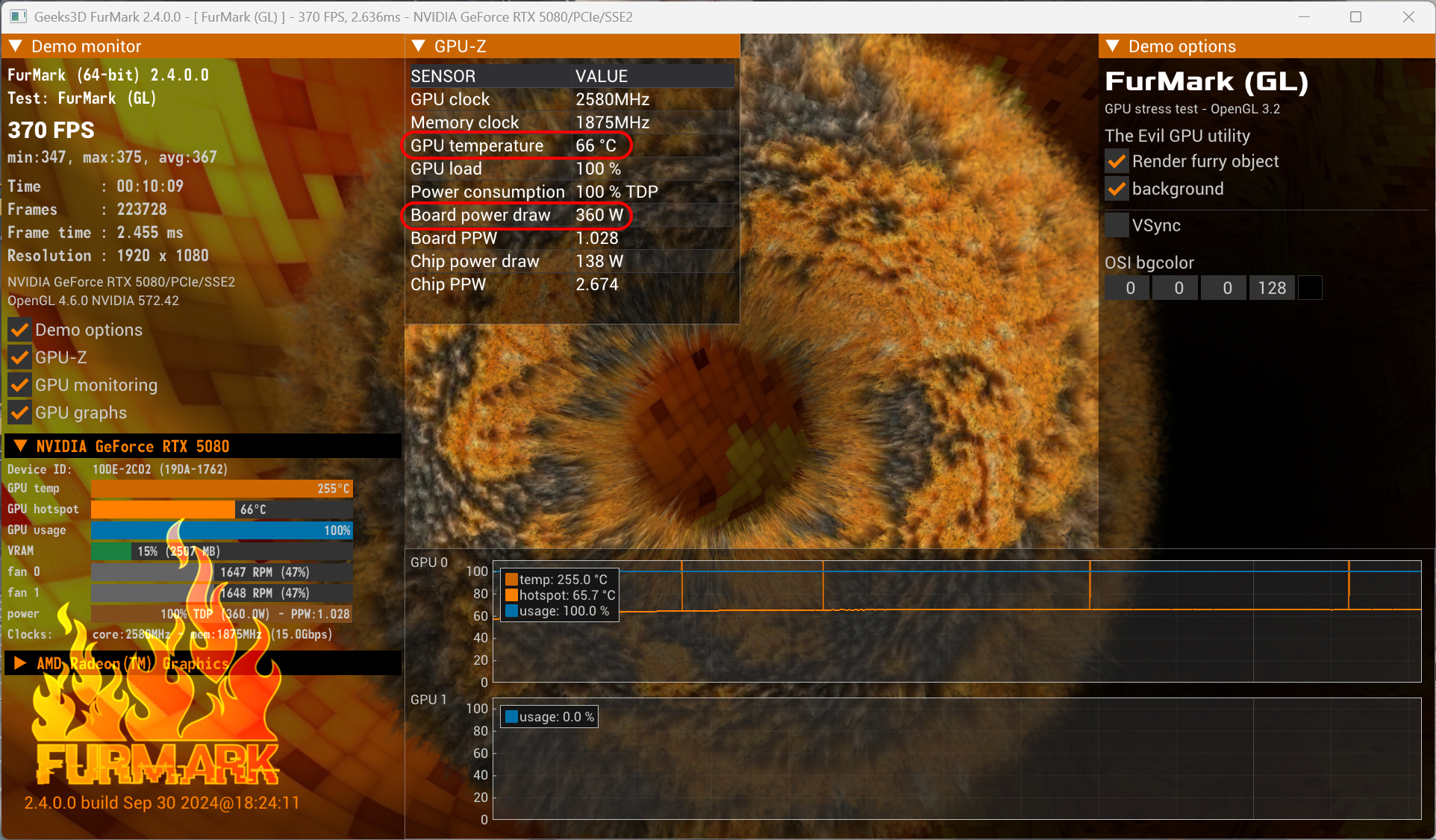Click the 370 FPS readout
This screenshot has height=840, width=1436.
pyautogui.click(x=51, y=130)
